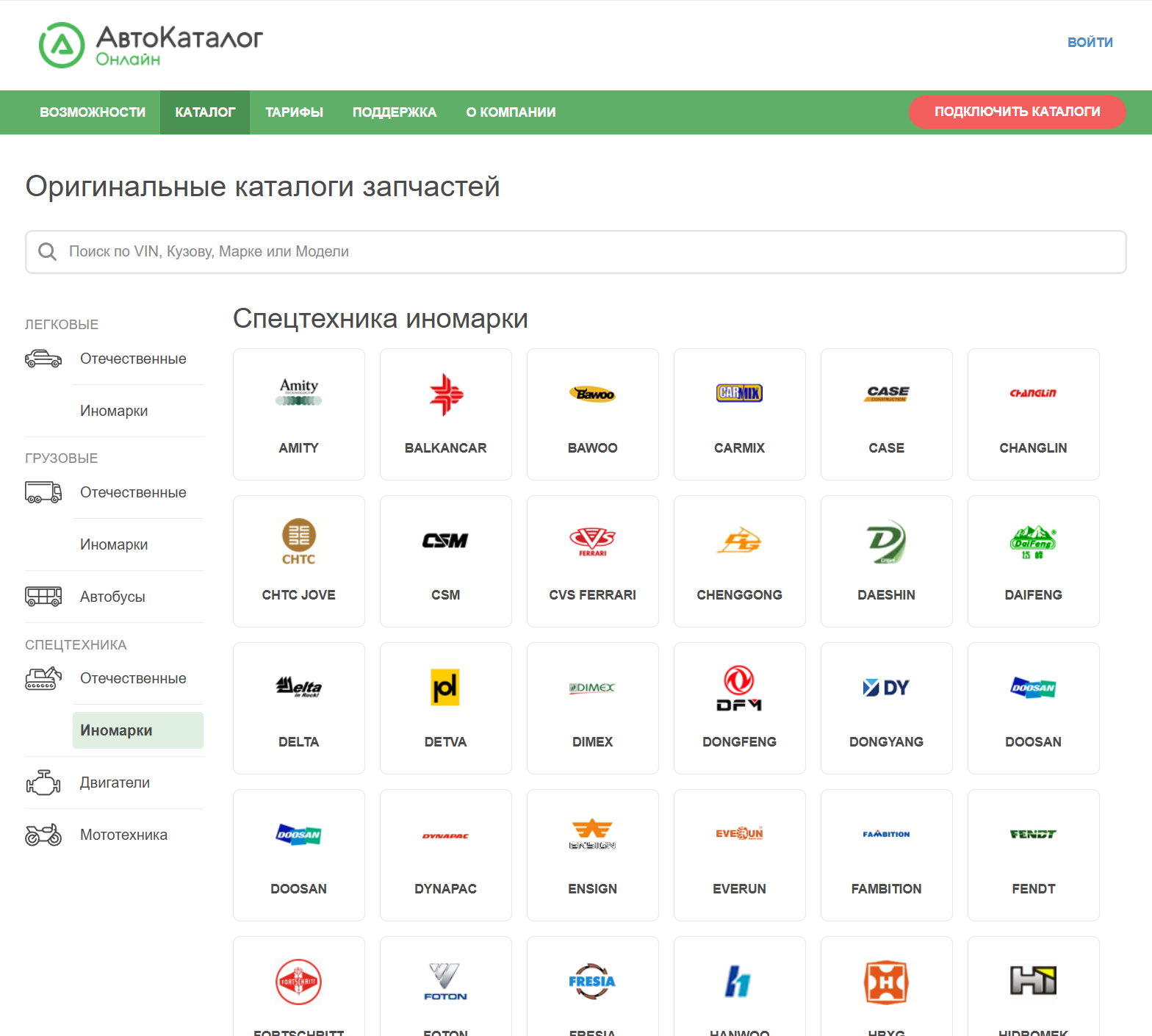
Task: Go to the ТАРИФЫ menu item
Action: [x=294, y=112]
